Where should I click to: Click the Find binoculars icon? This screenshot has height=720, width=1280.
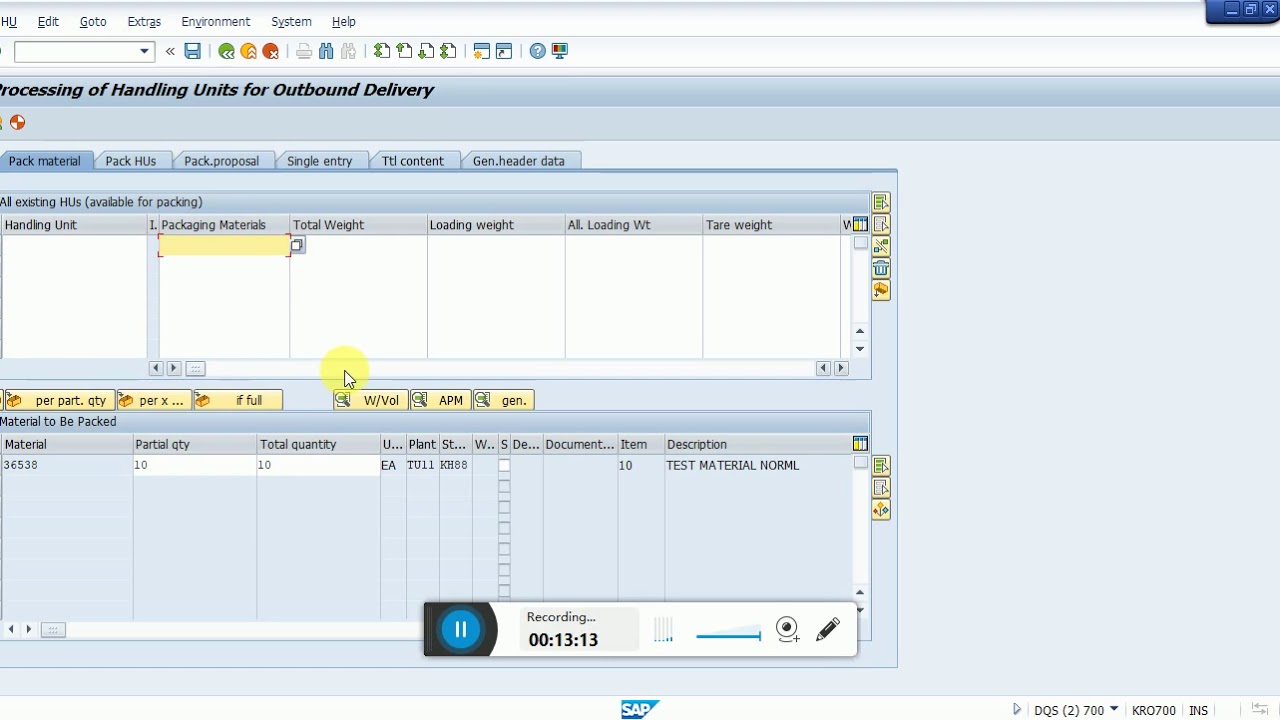tap(326, 51)
